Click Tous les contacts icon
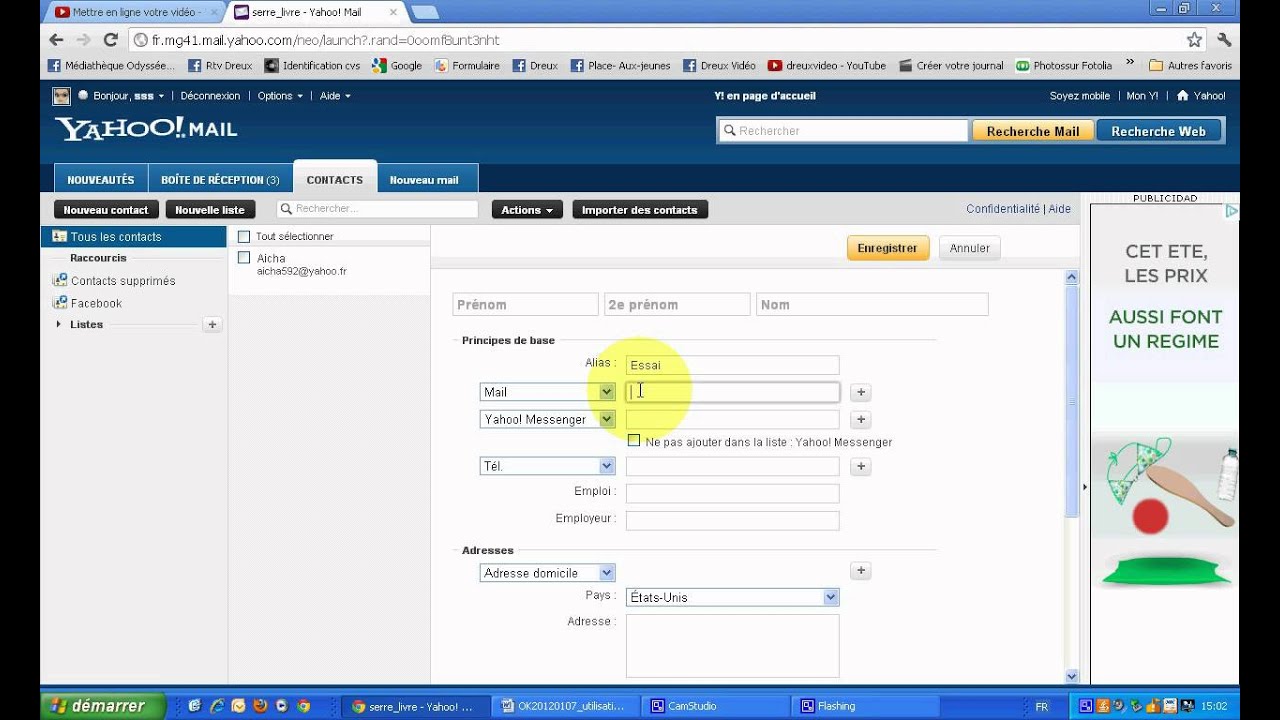Image resolution: width=1280 pixels, height=720 pixels. pyautogui.click(x=59, y=237)
